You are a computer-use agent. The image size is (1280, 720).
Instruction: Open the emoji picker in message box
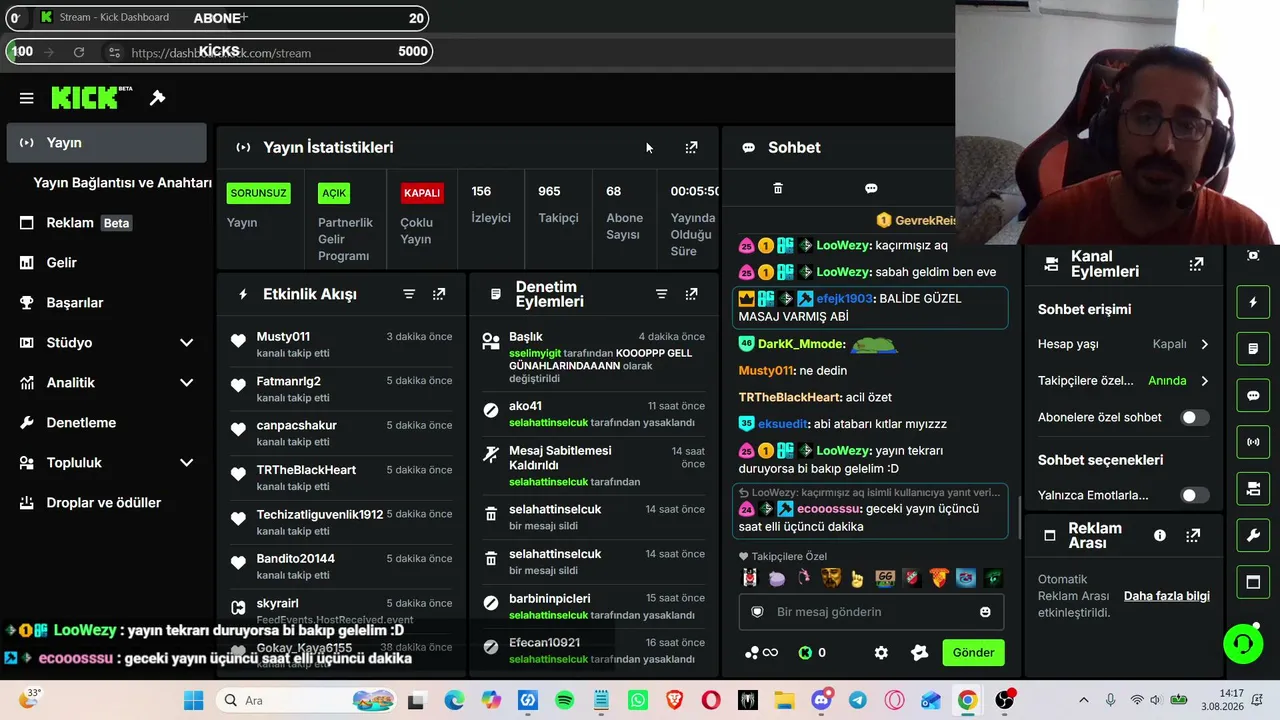coord(985,612)
